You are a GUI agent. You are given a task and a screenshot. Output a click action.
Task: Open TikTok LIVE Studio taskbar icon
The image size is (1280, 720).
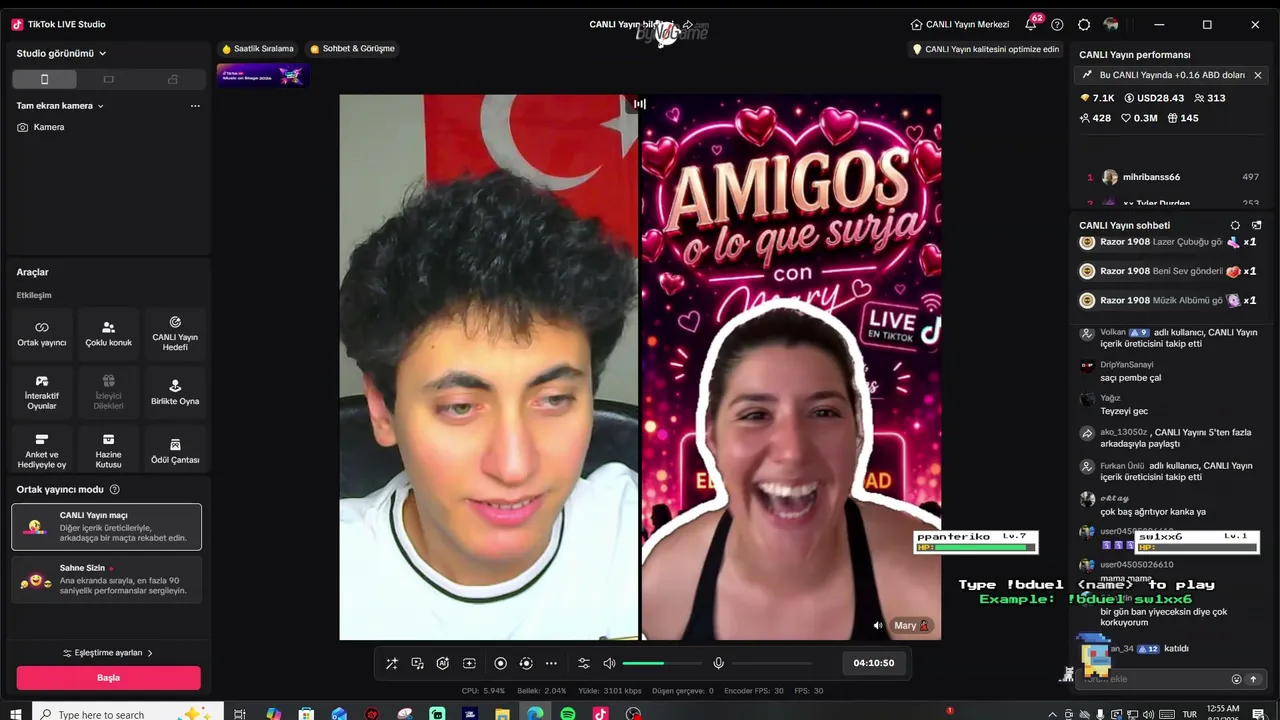(600, 714)
